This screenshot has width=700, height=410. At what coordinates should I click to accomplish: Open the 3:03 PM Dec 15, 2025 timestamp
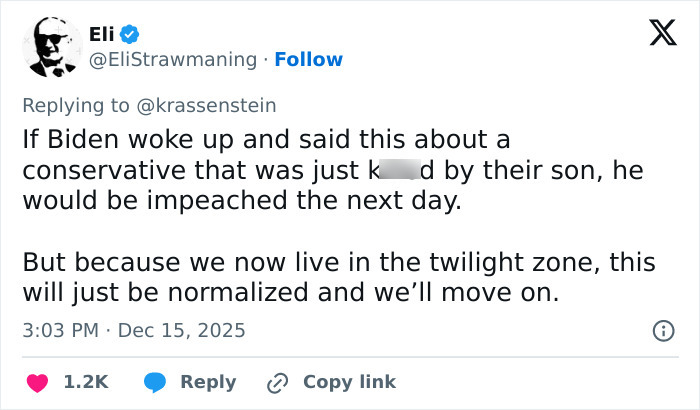pos(134,330)
